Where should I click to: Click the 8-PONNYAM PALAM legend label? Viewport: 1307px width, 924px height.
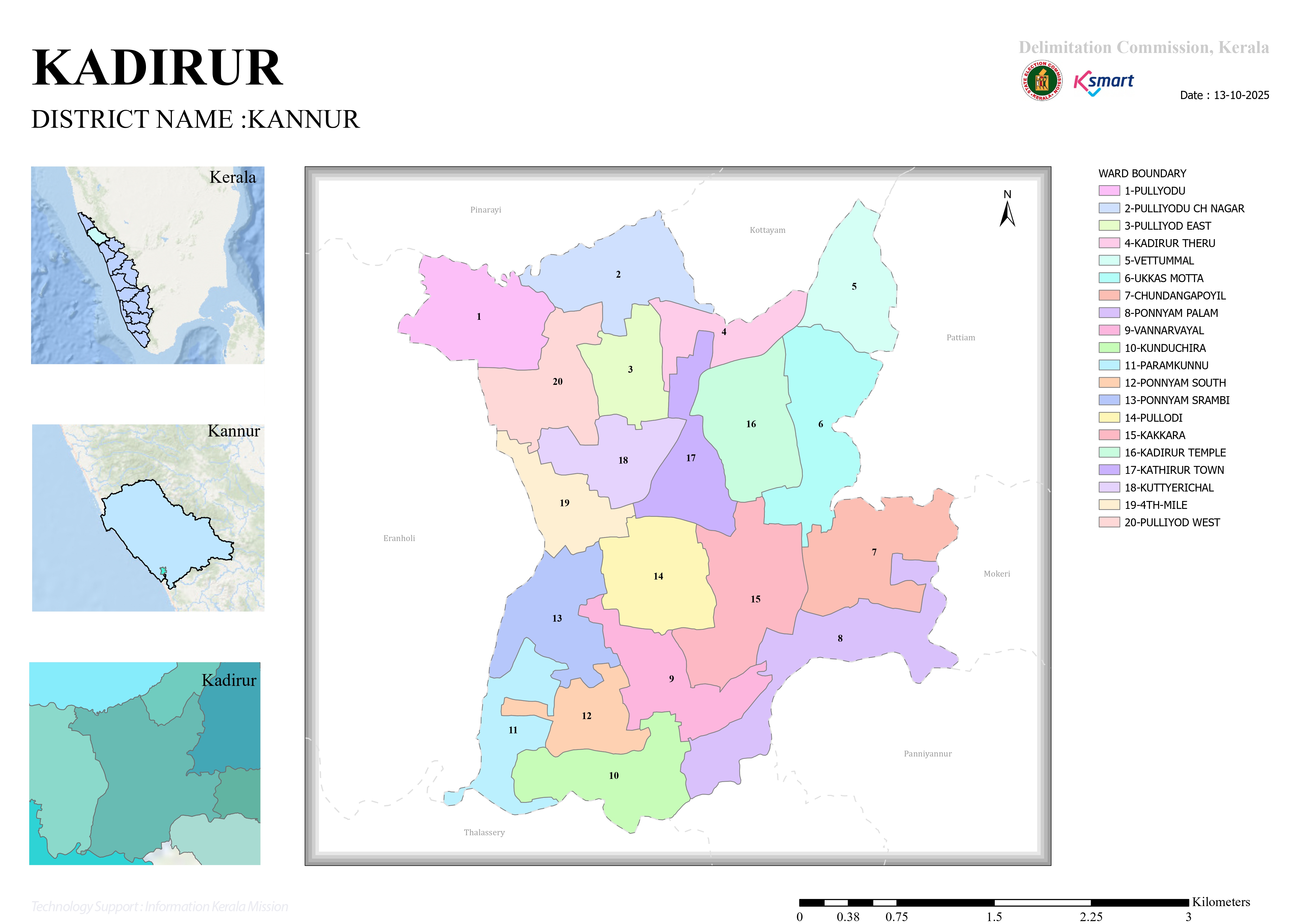(x=1171, y=313)
